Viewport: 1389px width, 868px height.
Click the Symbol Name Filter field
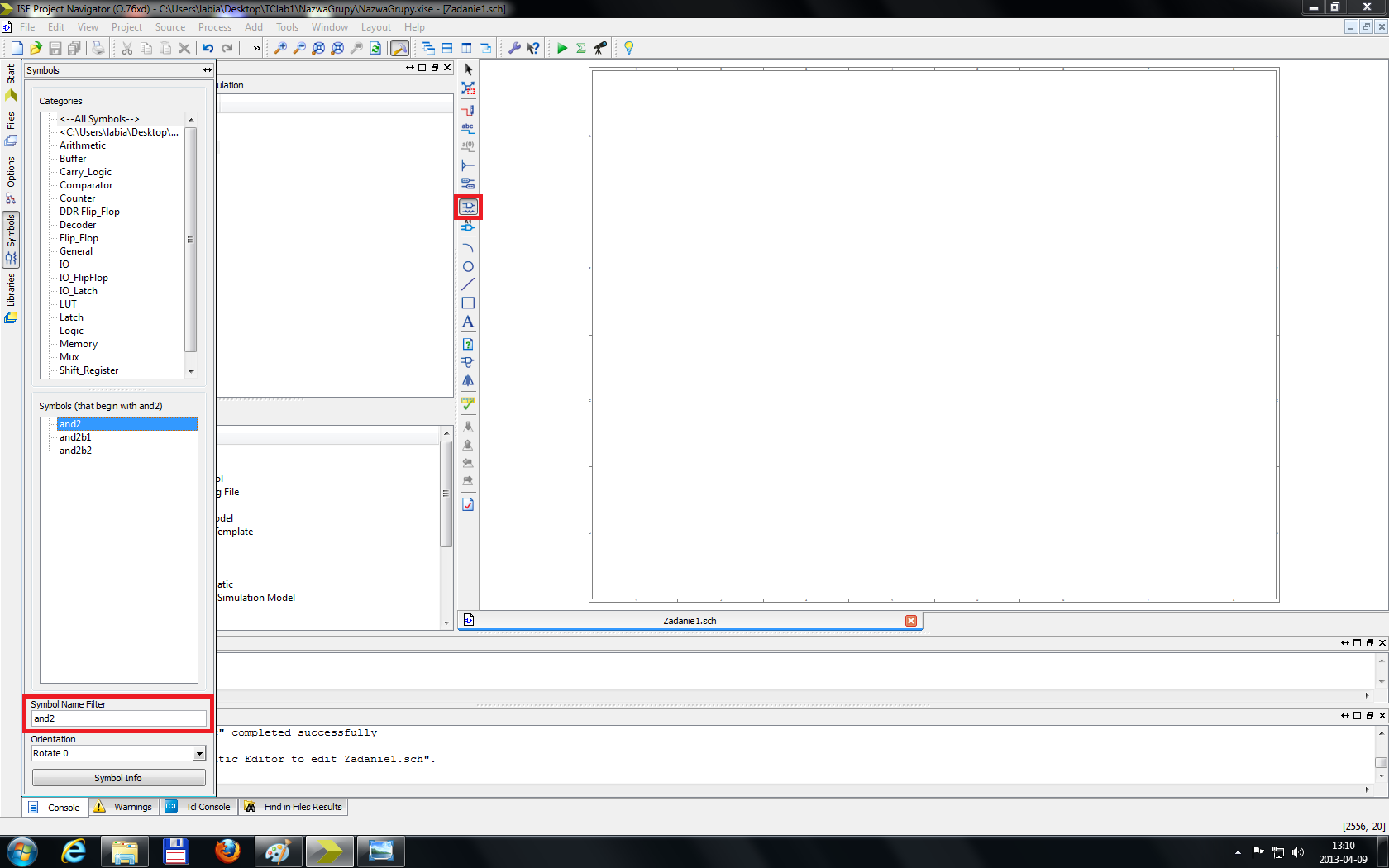[x=118, y=718]
